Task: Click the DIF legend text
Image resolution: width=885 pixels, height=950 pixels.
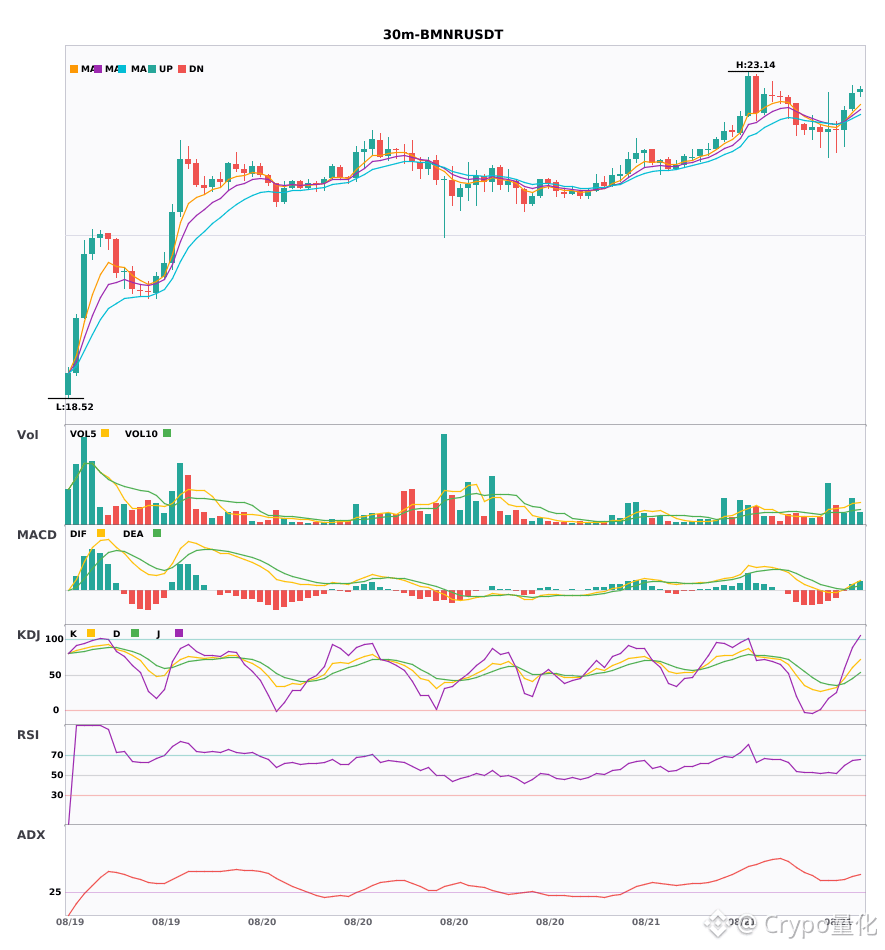Action: click(78, 534)
